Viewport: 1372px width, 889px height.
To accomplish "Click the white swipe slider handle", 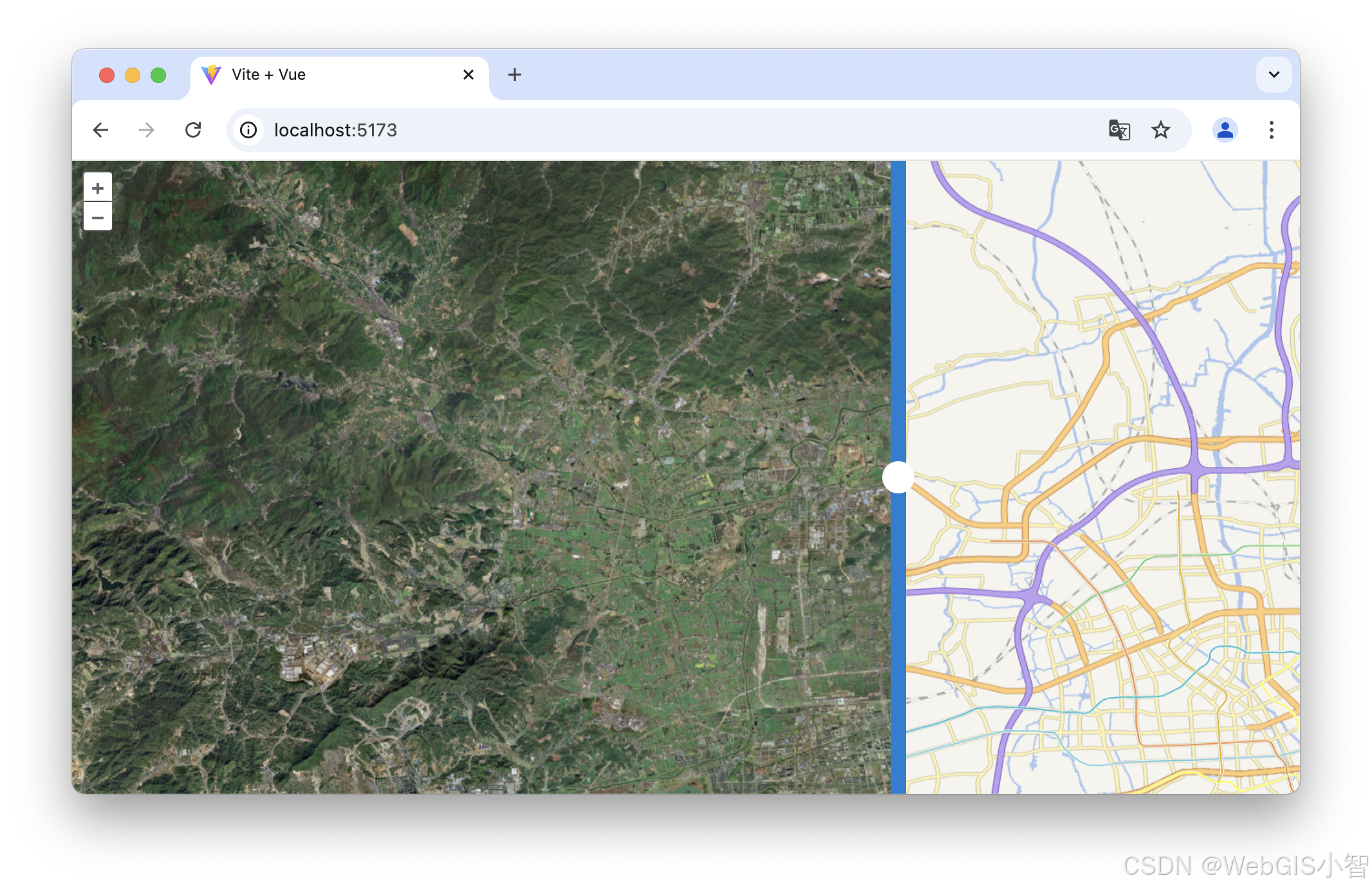I will tap(898, 477).
